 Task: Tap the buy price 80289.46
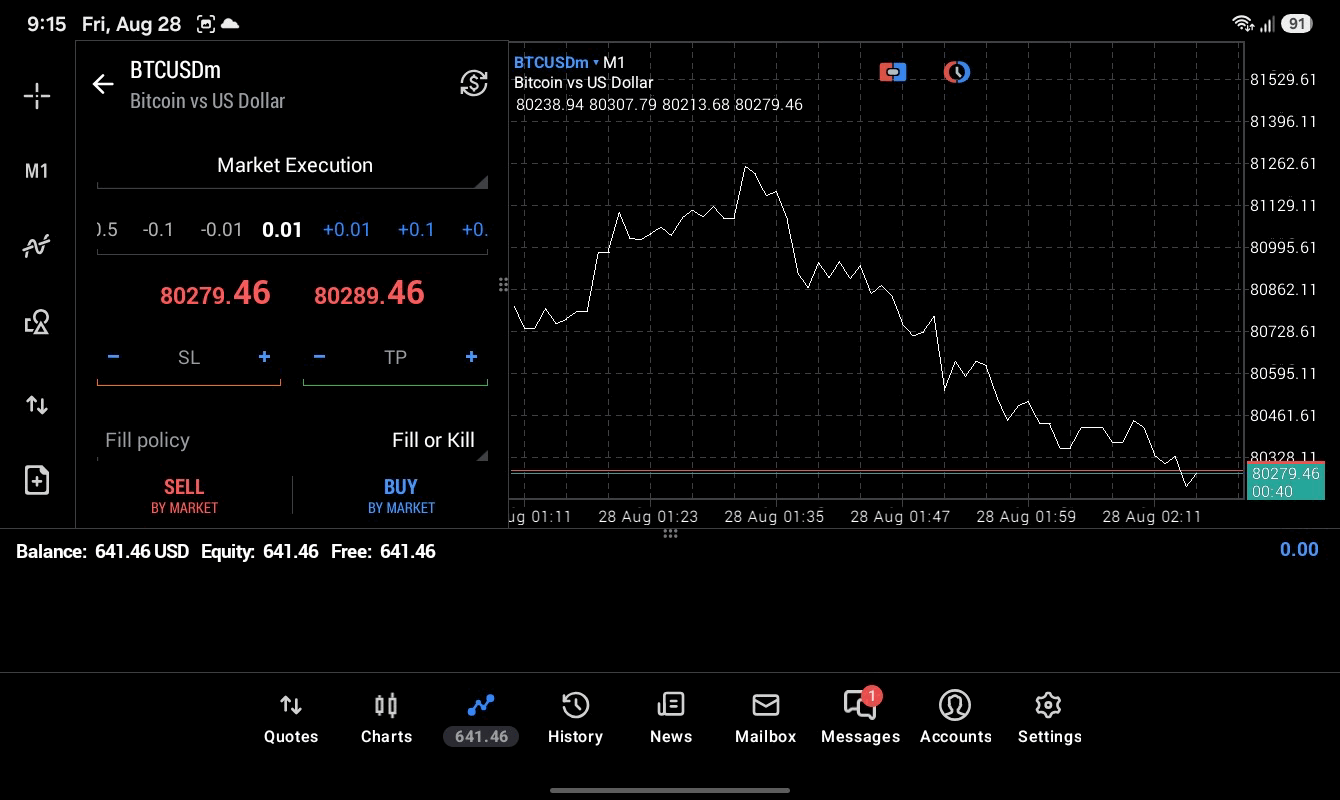pyautogui.click(x=369, y=293)
